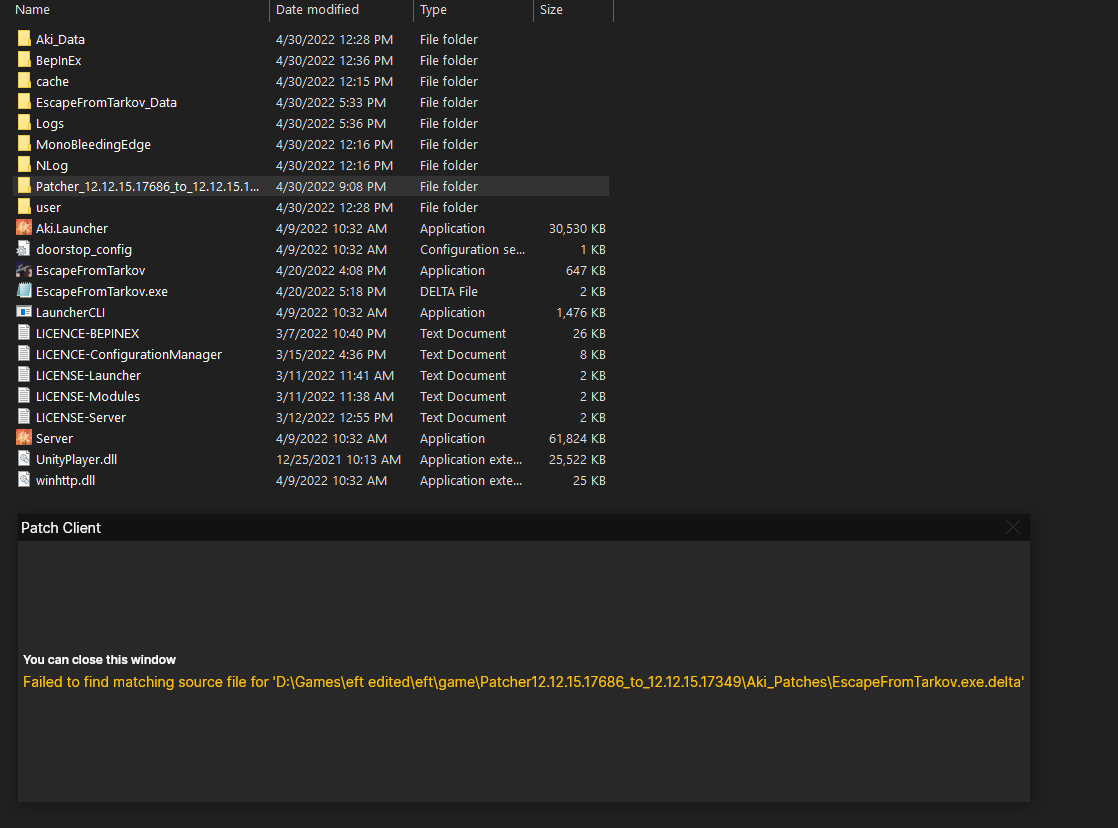
Task: Sort files by the Size column header
Action: coord(551,9)
